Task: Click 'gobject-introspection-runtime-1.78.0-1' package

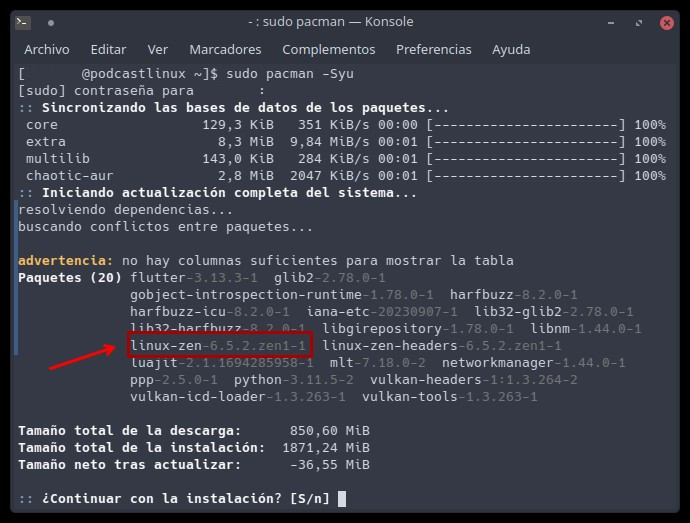Action: 282,295
